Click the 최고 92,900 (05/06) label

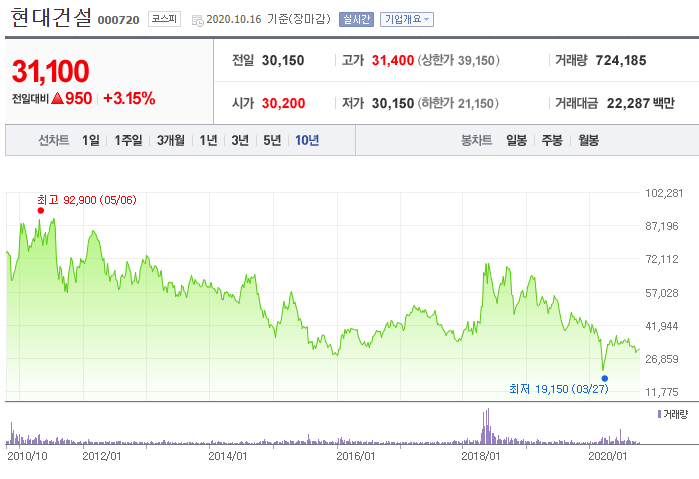[x=87, y=200]
